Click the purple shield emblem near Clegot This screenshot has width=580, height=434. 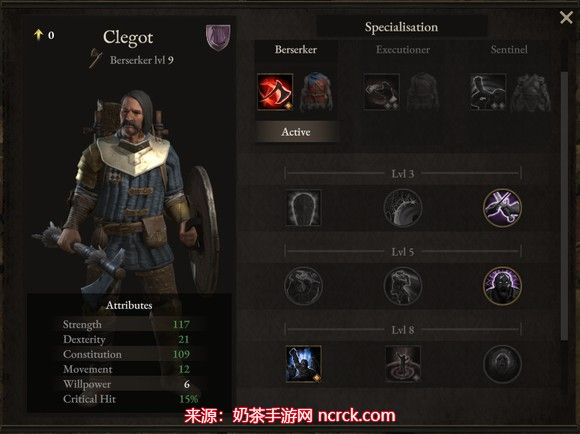tap(218, 37)
